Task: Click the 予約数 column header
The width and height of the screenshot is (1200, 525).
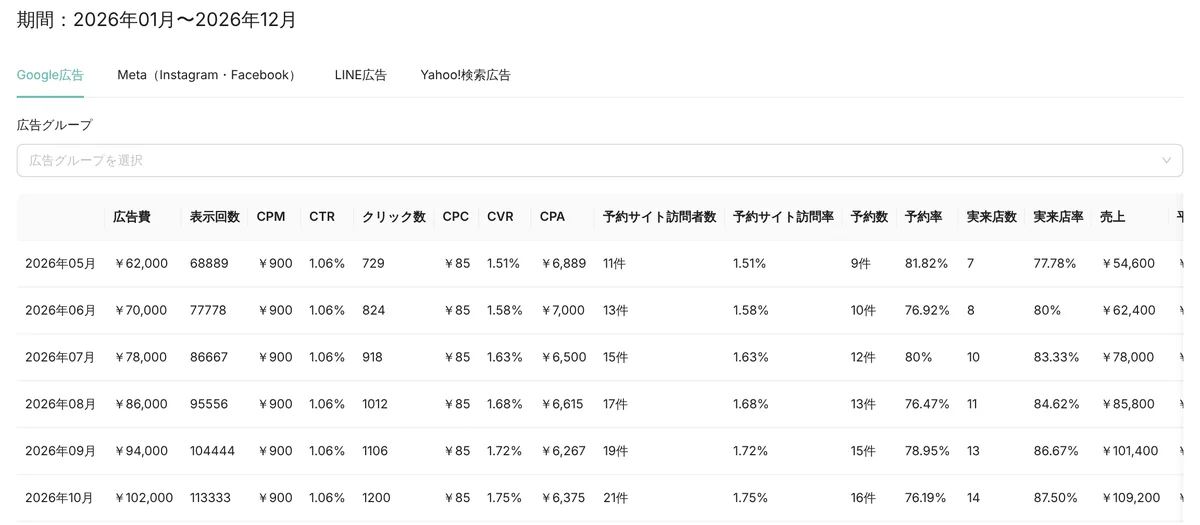Action: (x=869, y=217)
